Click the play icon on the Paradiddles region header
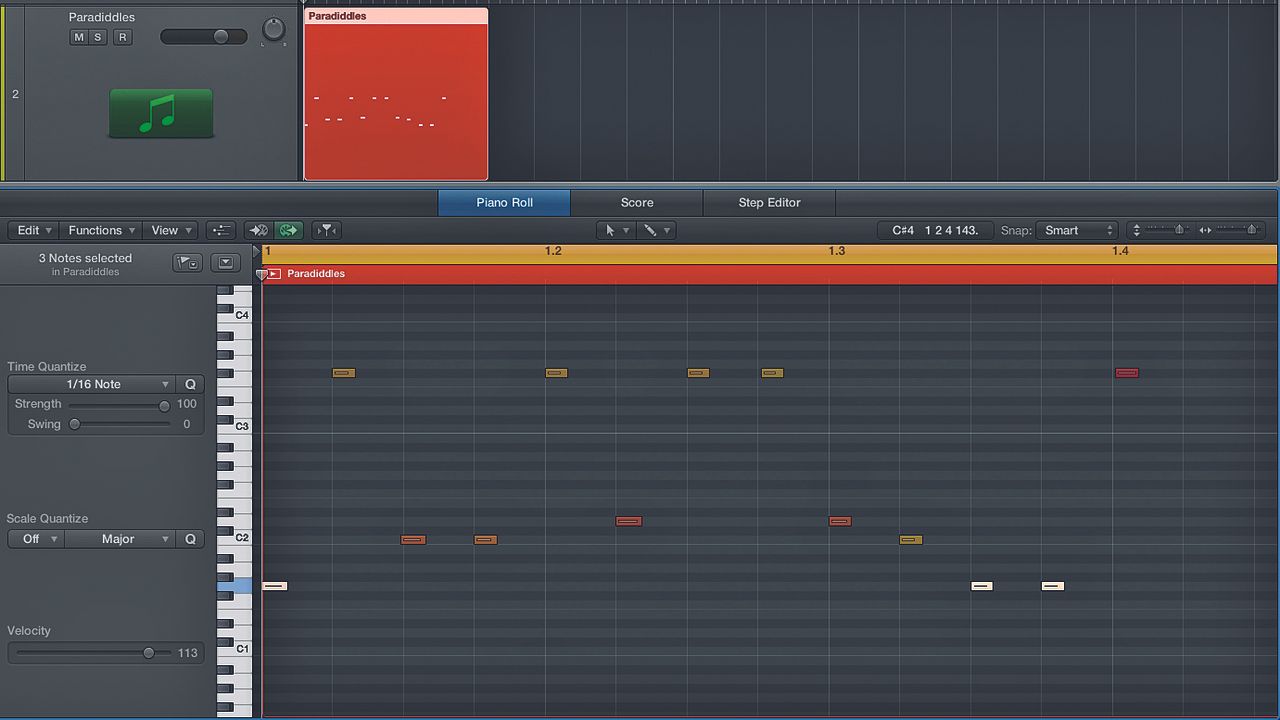The image size is (1280, 720). click(274, 274)
